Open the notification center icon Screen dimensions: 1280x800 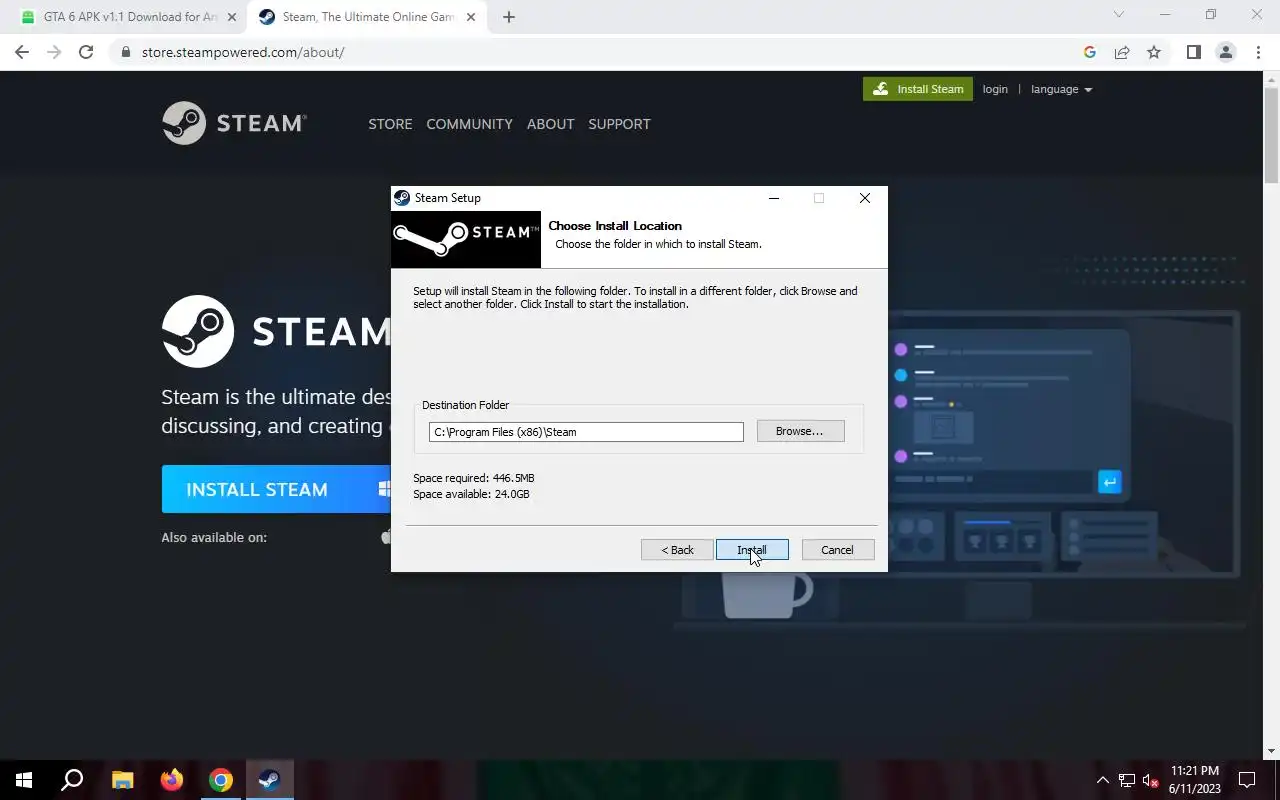1247,780
